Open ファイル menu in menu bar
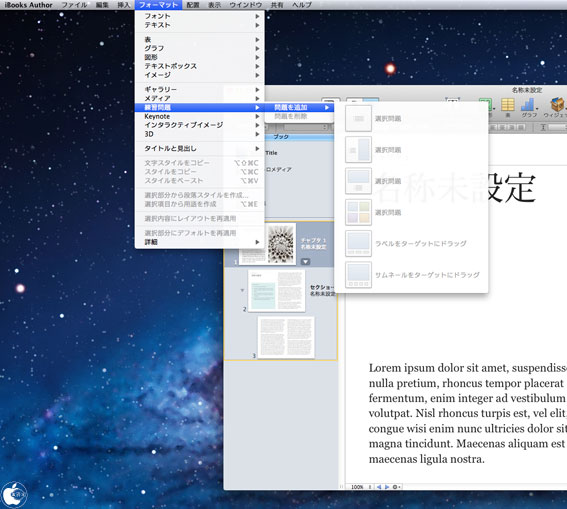567x509 pixels. pos(74,5)
